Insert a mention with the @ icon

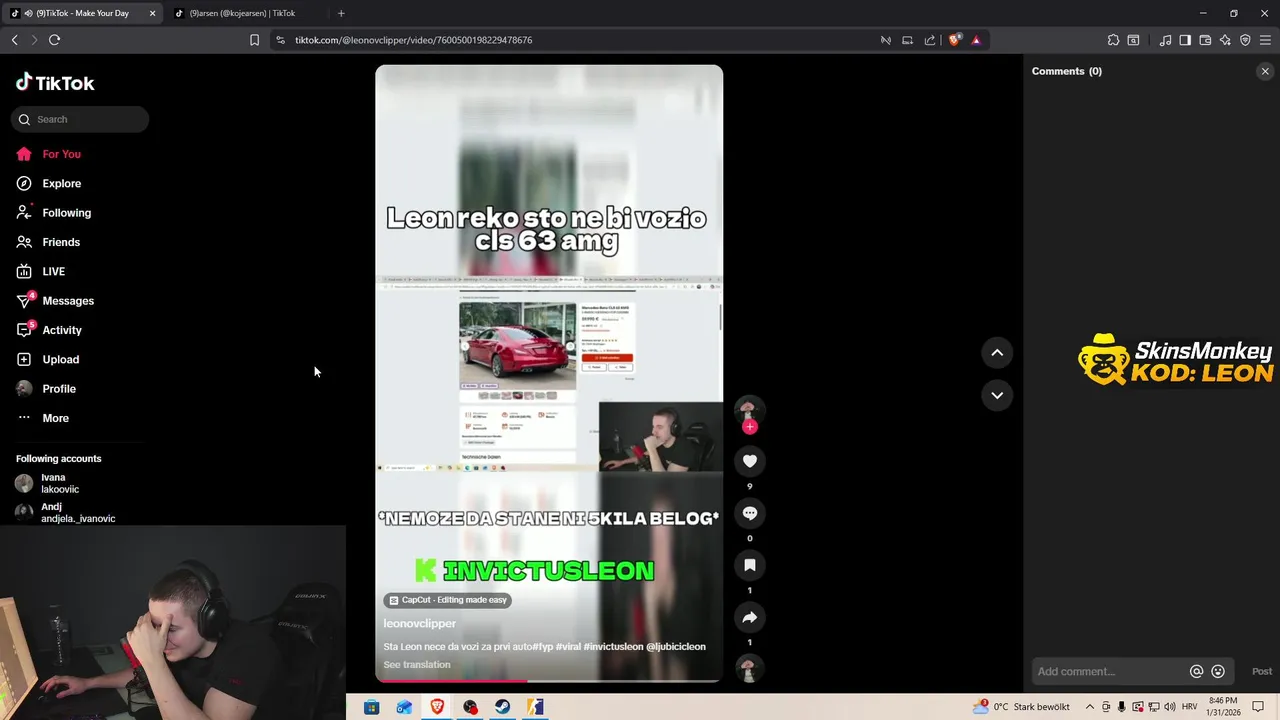tap(1196, 672)
